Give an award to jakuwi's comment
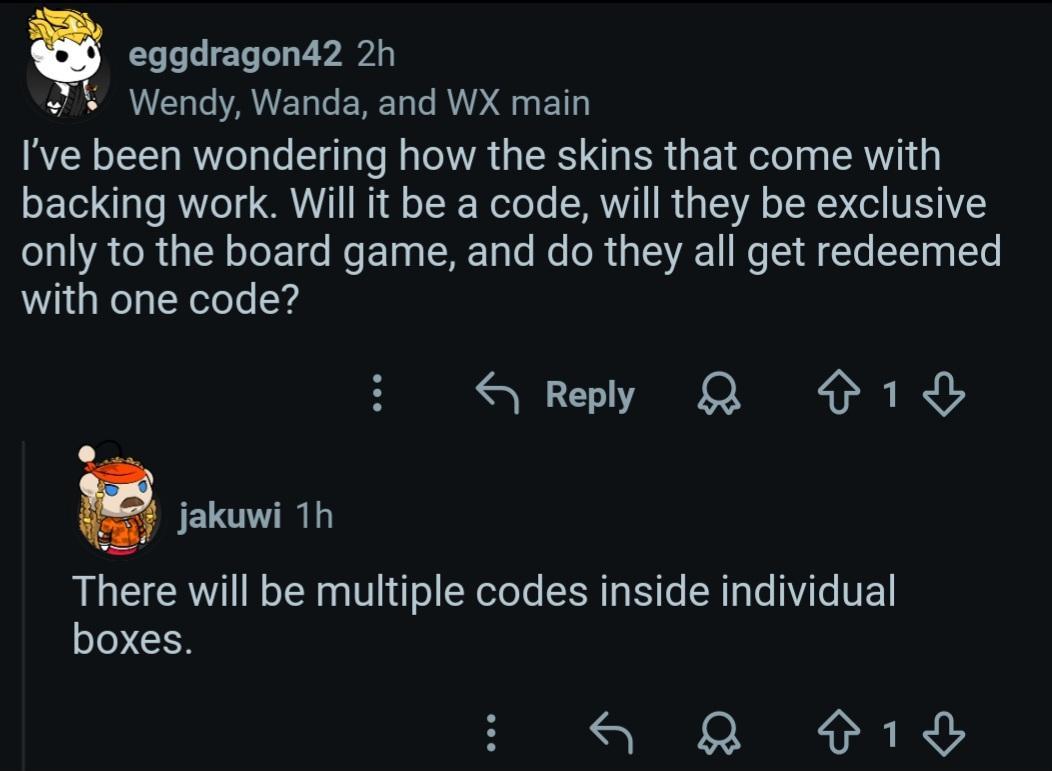Image resolution: width=1052 pixels, height=771 pixels. click(x=720, y=734)
